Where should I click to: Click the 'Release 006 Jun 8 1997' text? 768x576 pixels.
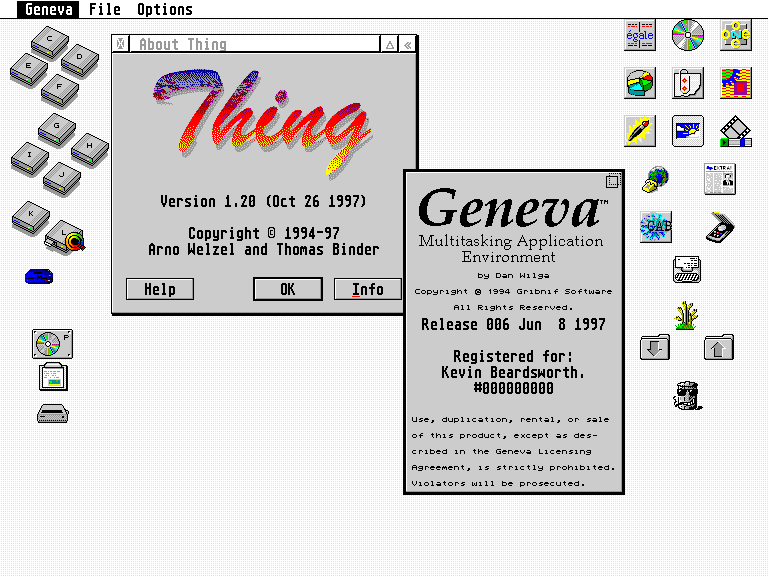click(513, 324)
